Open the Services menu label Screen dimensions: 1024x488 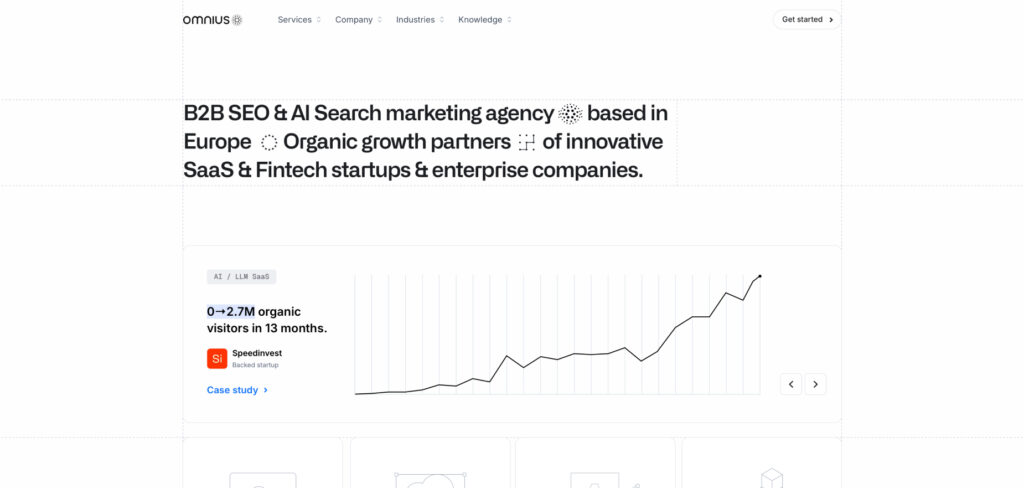point(294,20)
